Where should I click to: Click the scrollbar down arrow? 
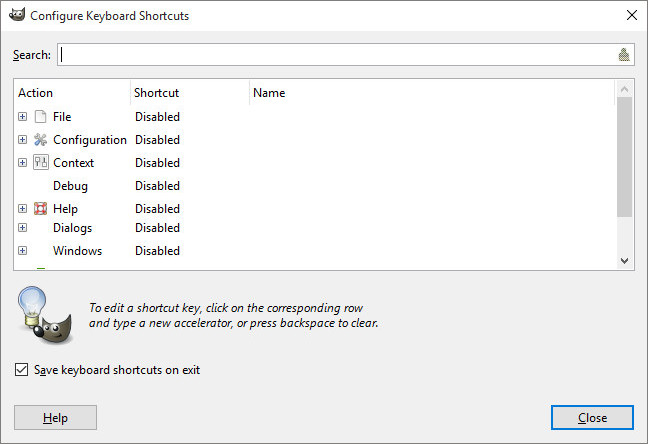(625, 260)
